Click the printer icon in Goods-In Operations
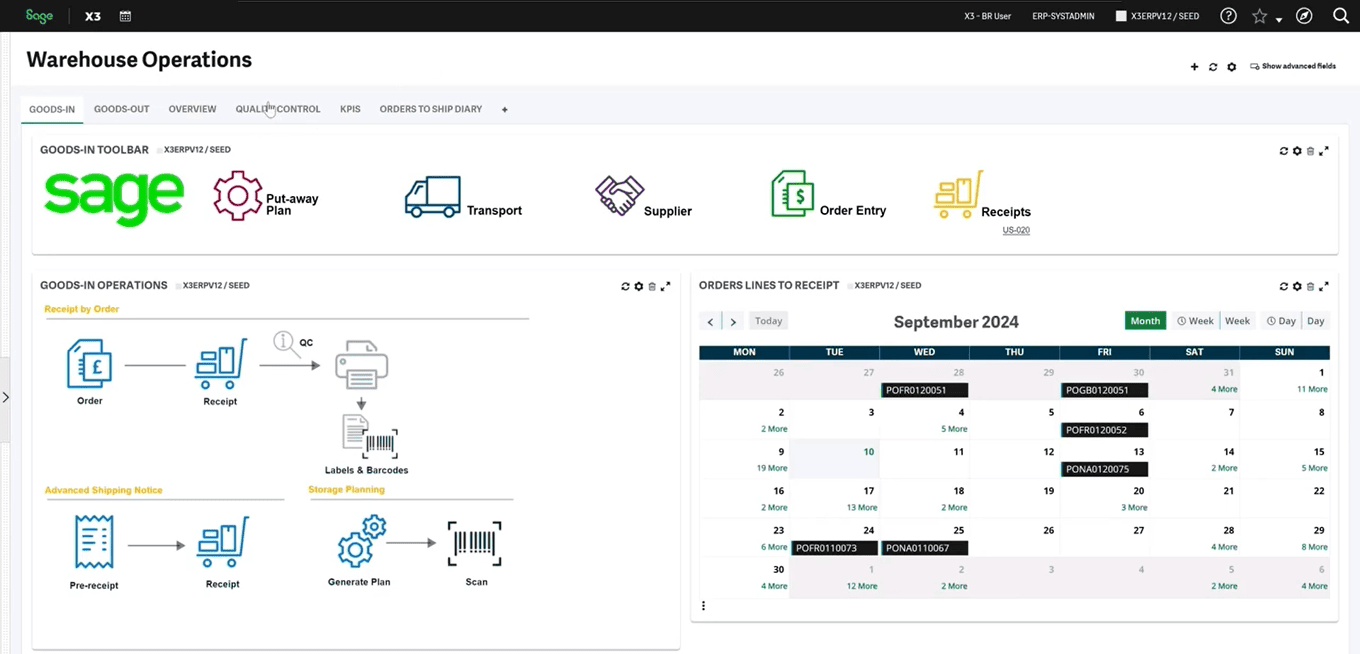This screenshot has width=1360, height=654. pyautogui.click(x=361, y=365)
